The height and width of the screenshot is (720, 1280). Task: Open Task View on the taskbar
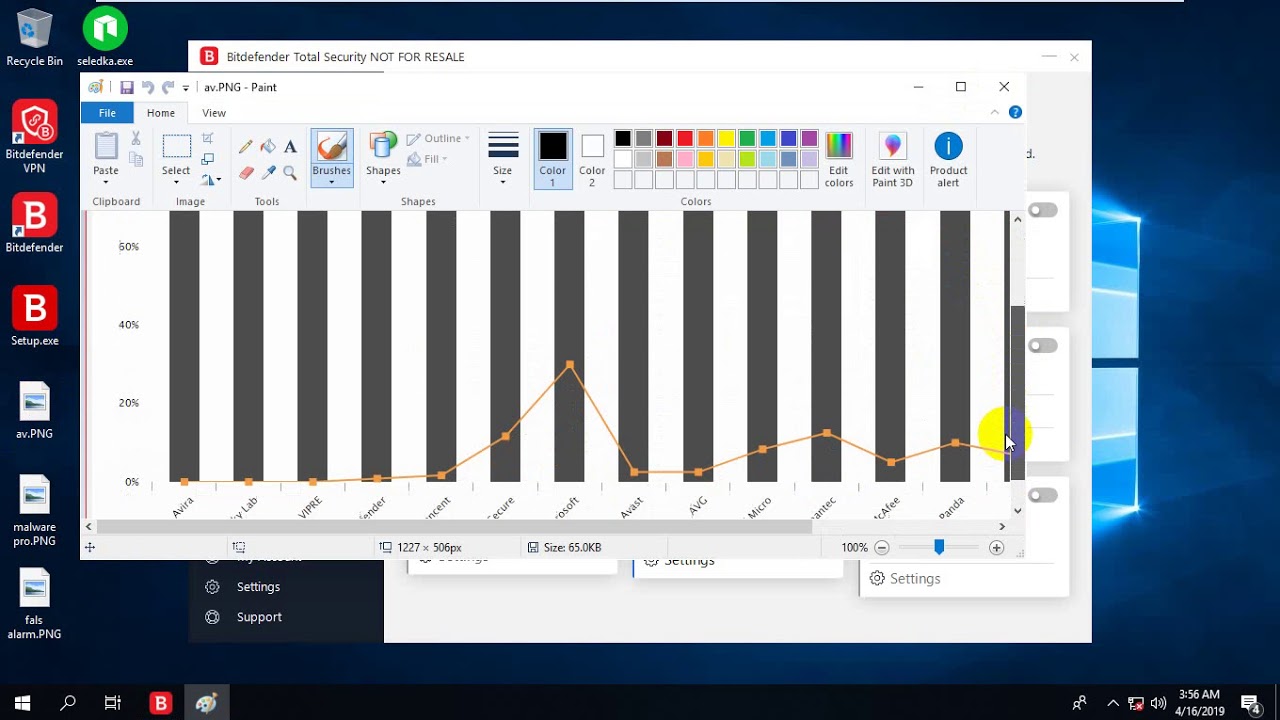[113, 703]
